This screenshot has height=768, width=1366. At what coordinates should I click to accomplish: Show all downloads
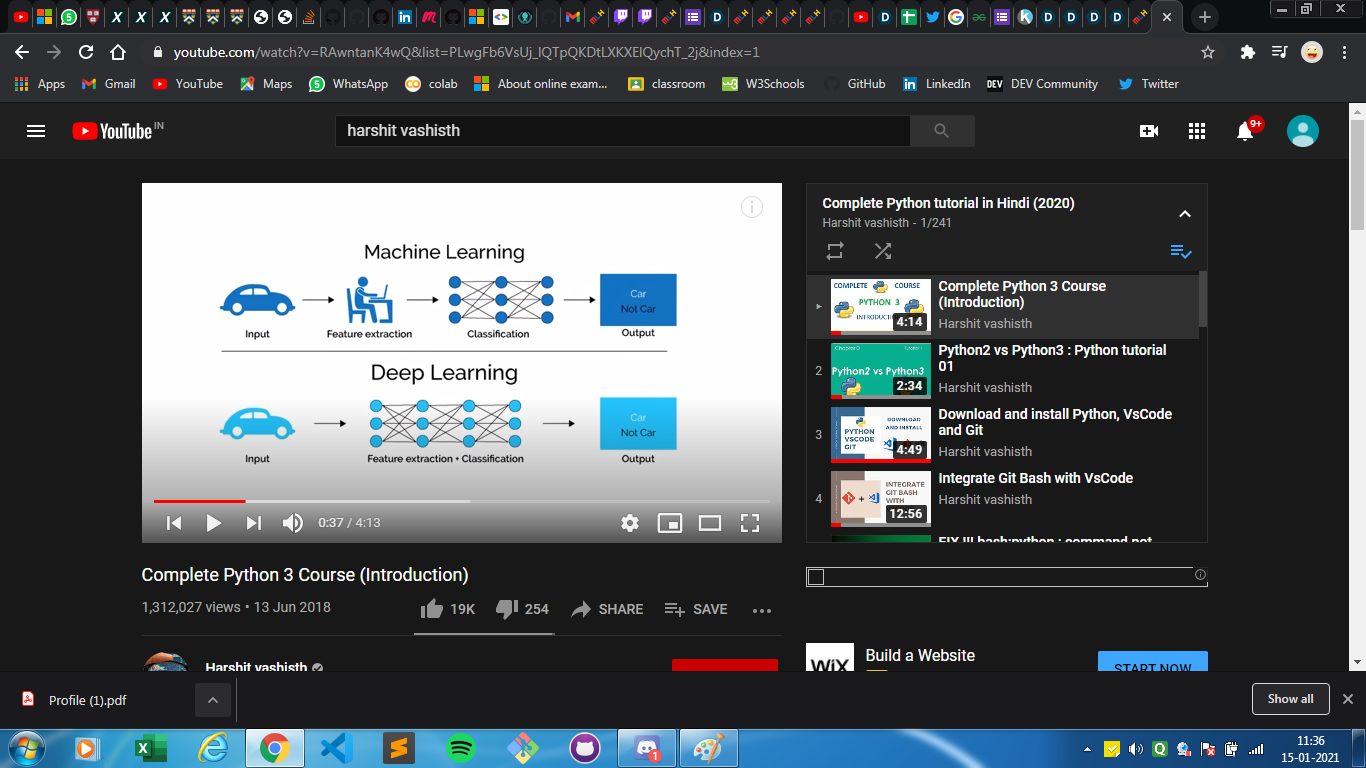1290,699
